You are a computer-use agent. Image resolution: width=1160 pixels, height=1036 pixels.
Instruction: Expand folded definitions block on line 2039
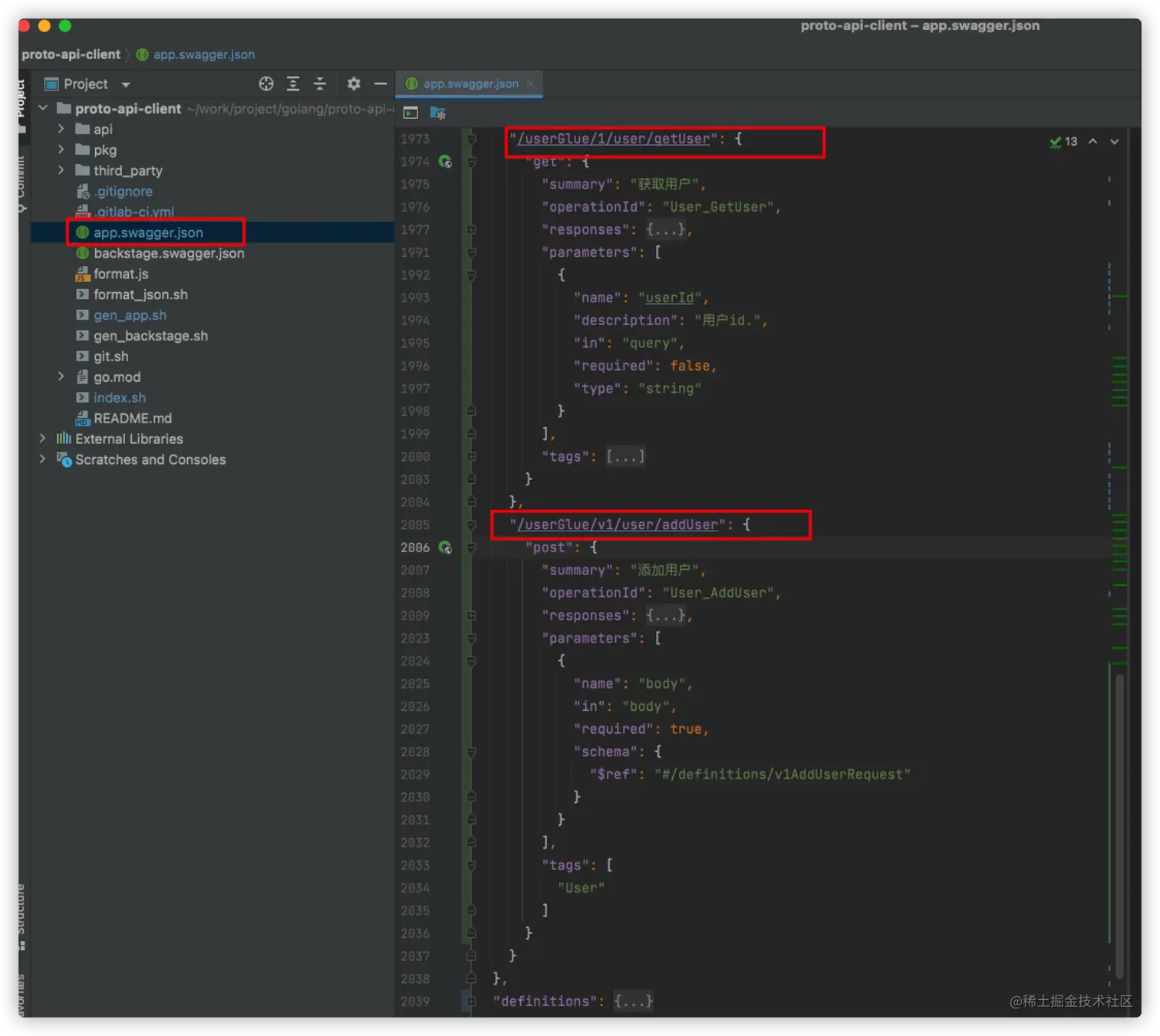(634, 1001)
